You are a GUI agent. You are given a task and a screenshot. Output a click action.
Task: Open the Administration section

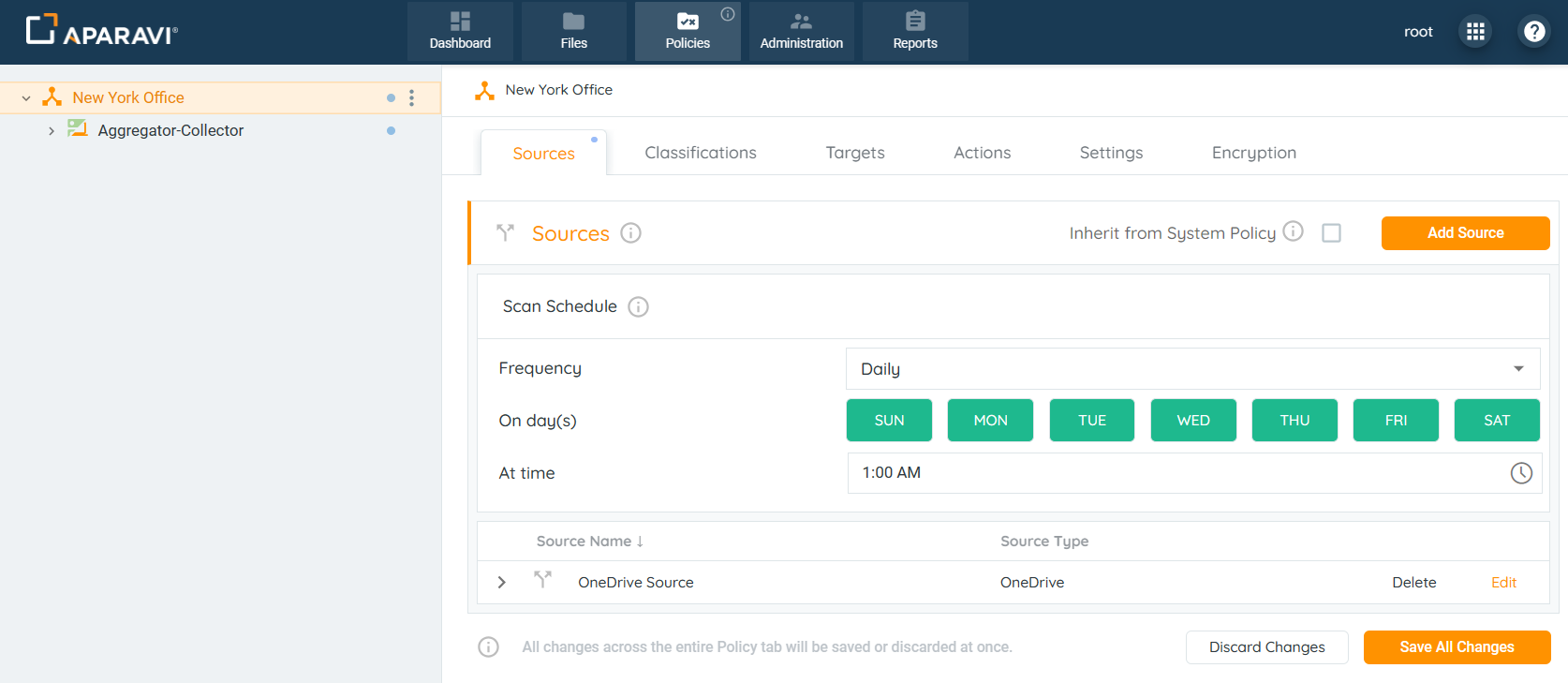pyautogui.click(x=801, y=31)
